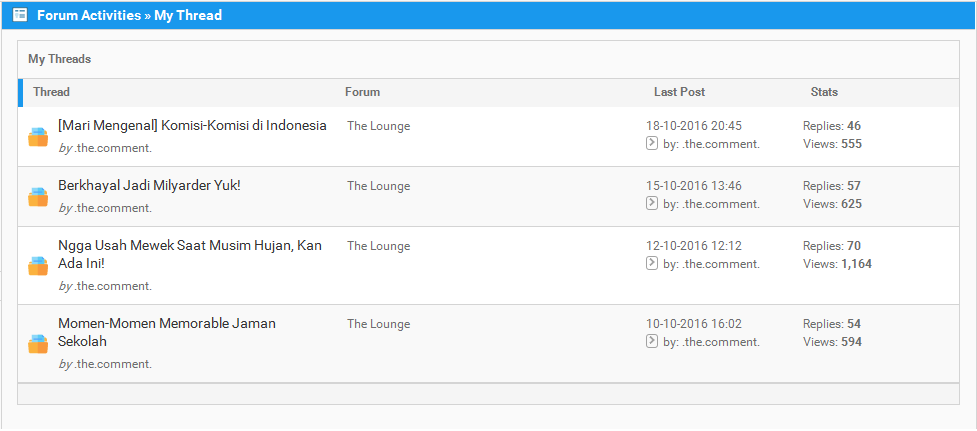Go to last post arrow dated 10-10-2016
This screenshot has height=431, width=977.
652,341
